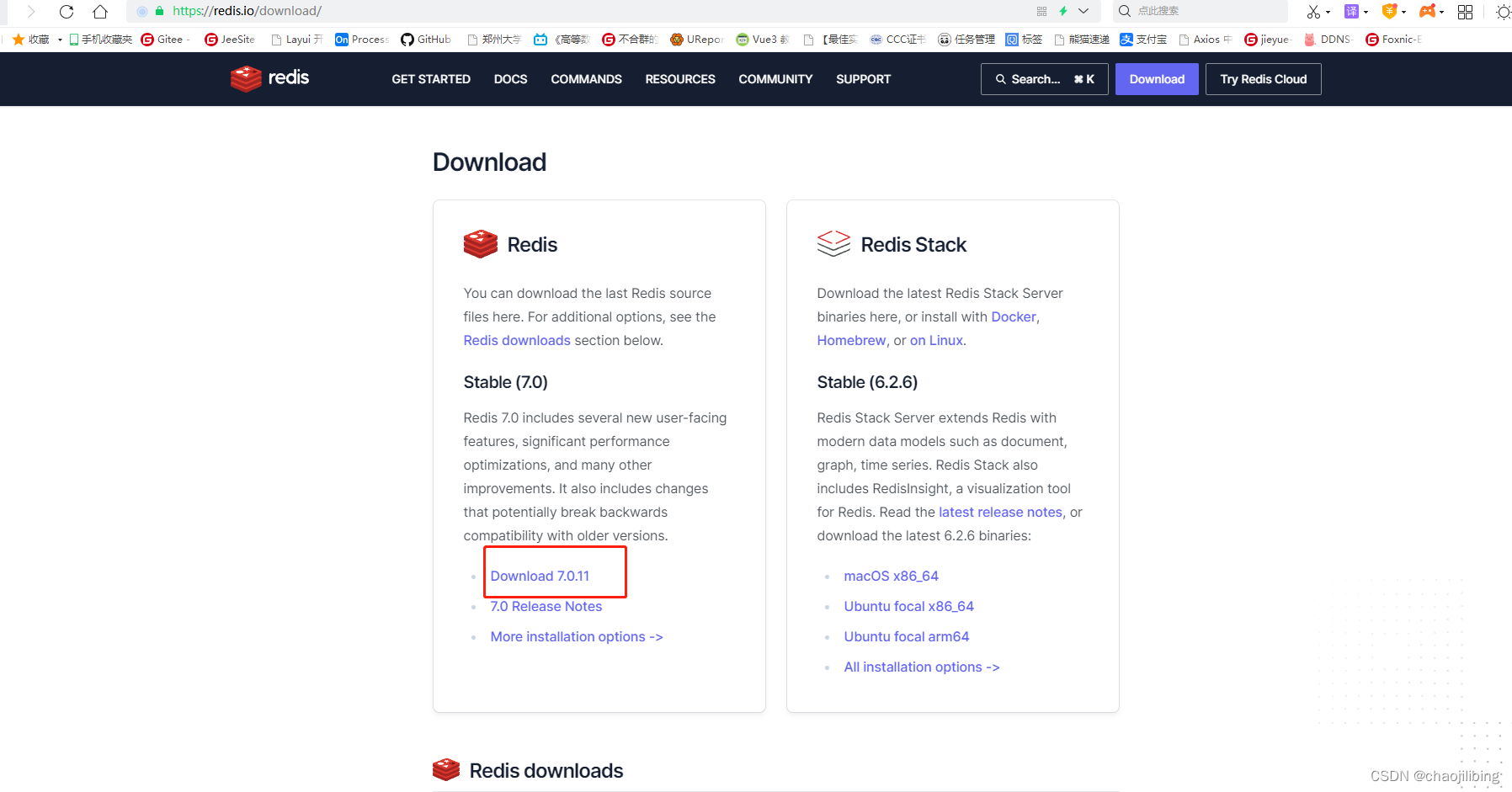This screenshot has width=1512, height=792.
Task: Expand the favorites dropdown arrow
Action: coord(60,40)
